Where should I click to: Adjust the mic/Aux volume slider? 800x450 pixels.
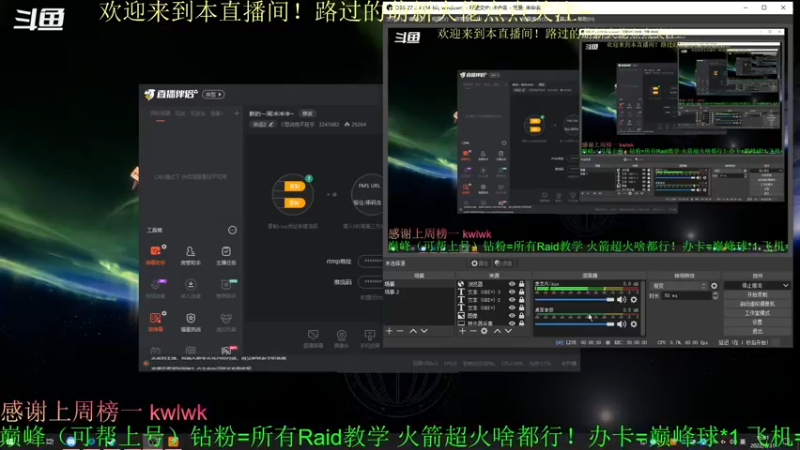[574, 299]
